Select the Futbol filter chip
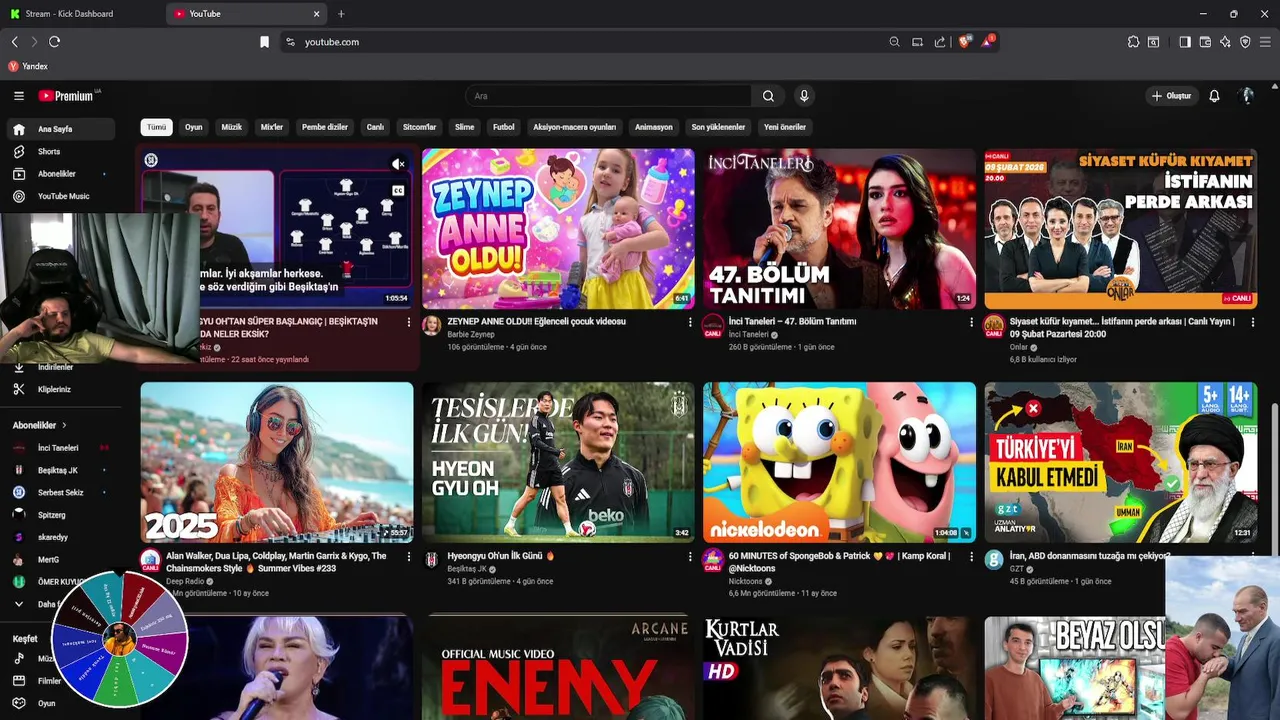The width and height of the screenshot is (1280, 720). tap(504, 127)
